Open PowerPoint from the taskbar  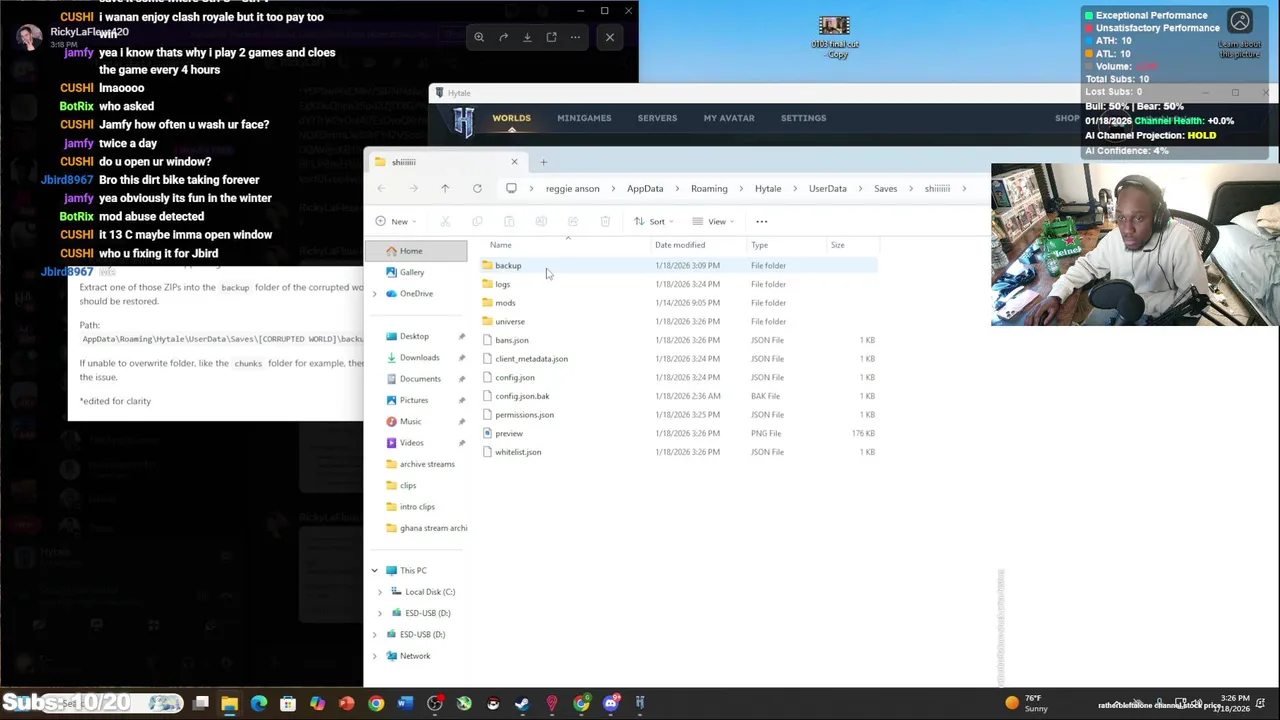pyautogui.click(x=346, y=704)
